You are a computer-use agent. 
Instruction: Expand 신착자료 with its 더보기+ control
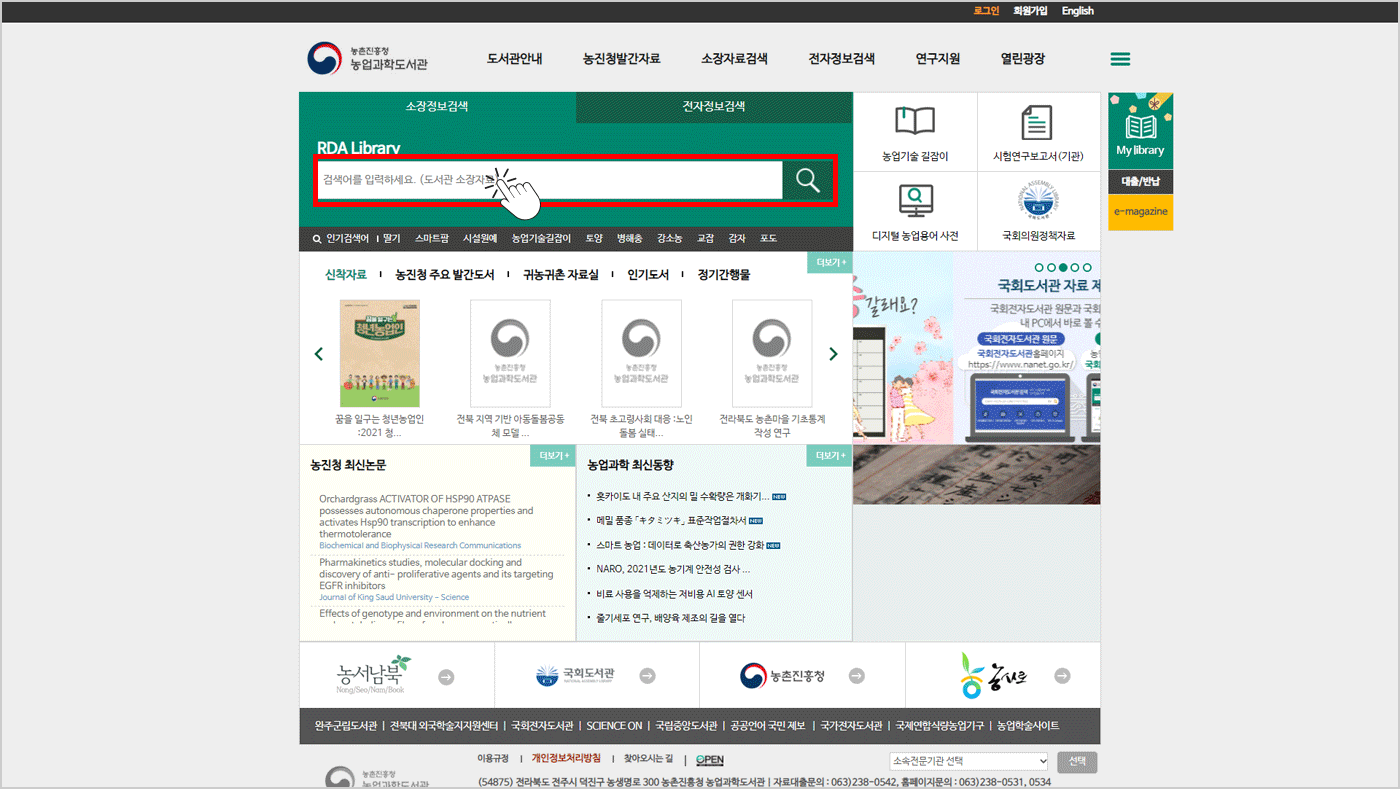pos(829,261)
